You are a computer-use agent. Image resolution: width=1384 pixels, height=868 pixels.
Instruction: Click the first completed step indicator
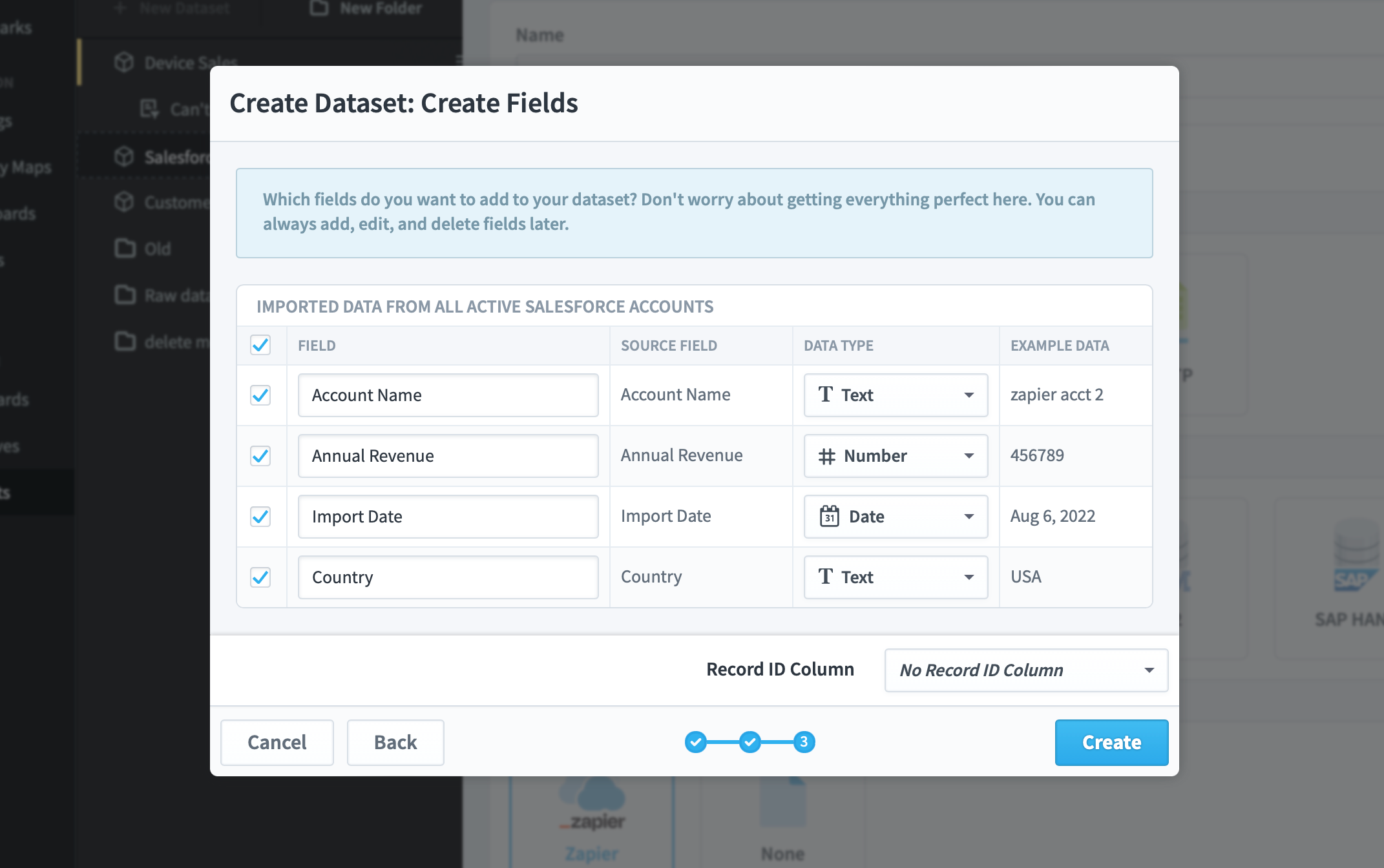pyautogui.click(x=696, y=742)
